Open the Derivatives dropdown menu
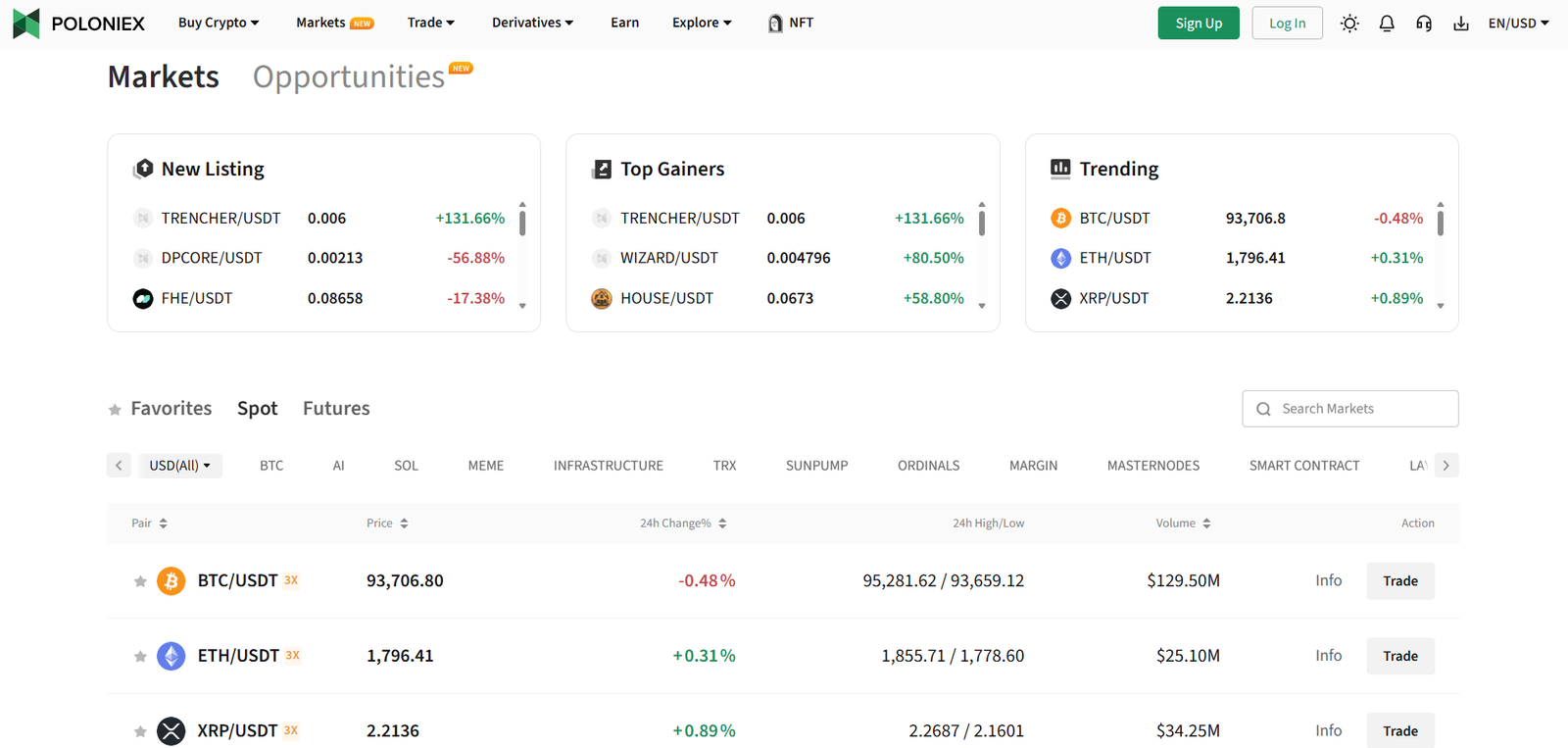The image size is (1568, 748). (x=533, y=23)
